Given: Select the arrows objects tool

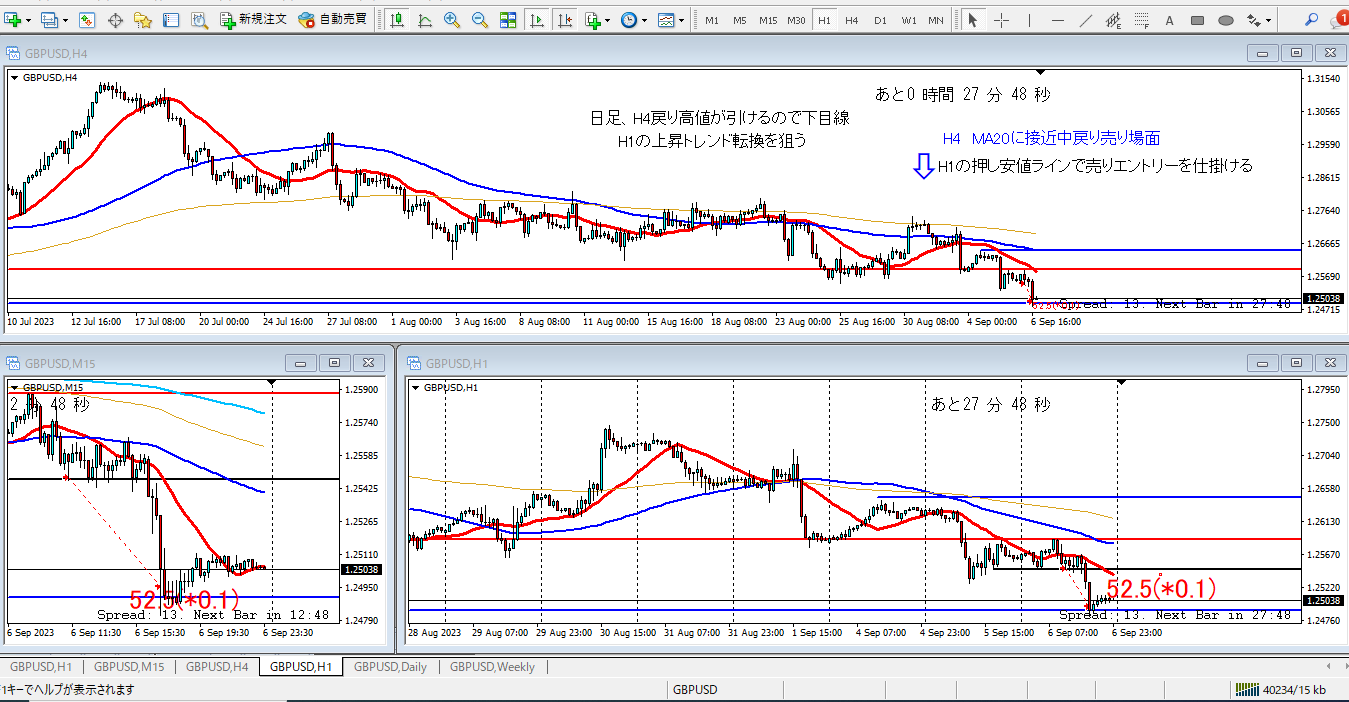Looking at the screenshot, I should click(1253, 20).
